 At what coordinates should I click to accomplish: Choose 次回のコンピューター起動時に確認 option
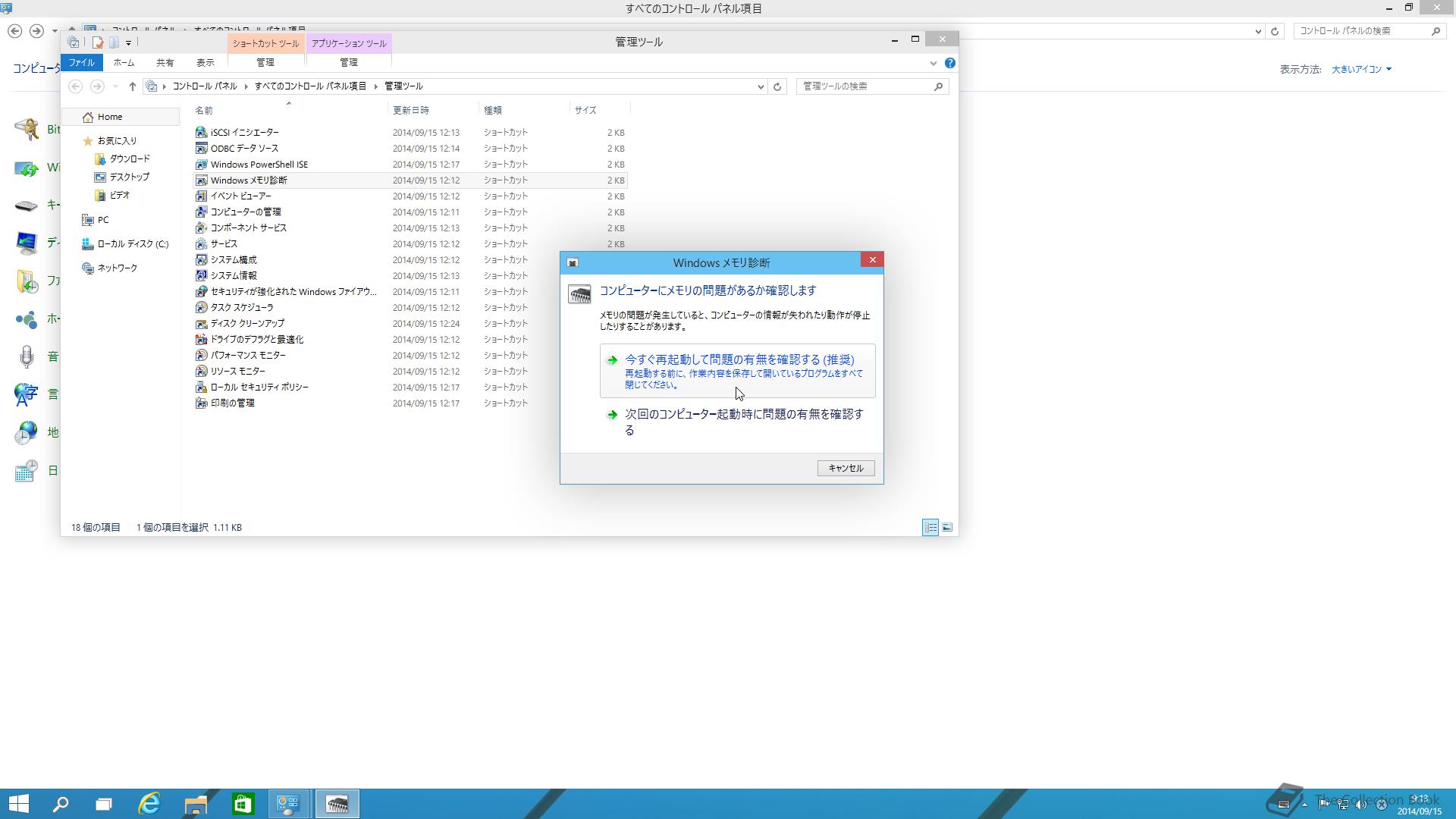pyautogui.click(x=737, y=422)
